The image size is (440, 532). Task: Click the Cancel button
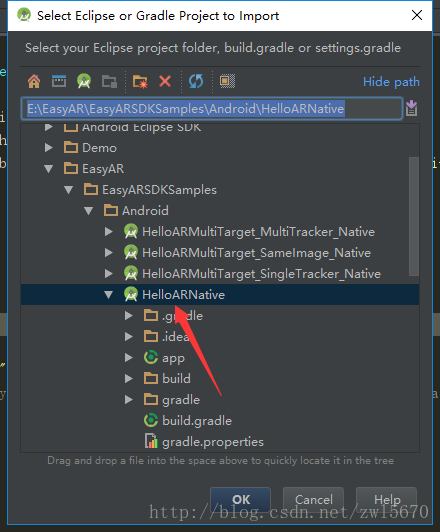313,499
